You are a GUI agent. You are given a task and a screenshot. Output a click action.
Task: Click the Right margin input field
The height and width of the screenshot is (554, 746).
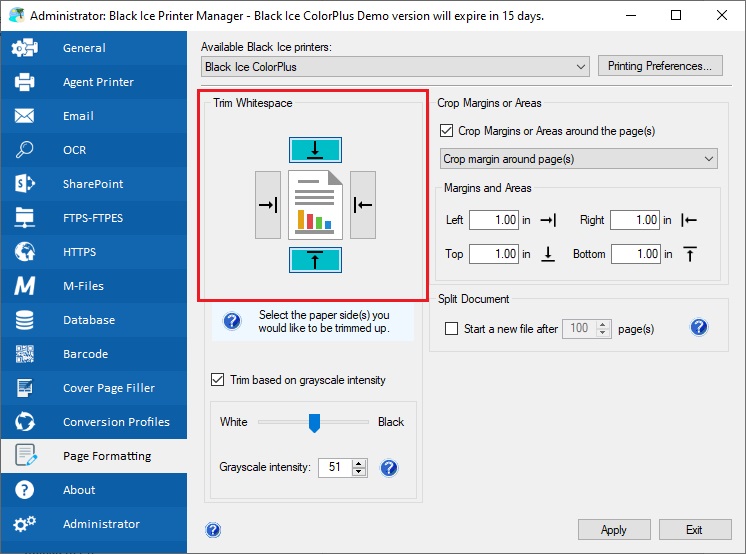[635, 220]
